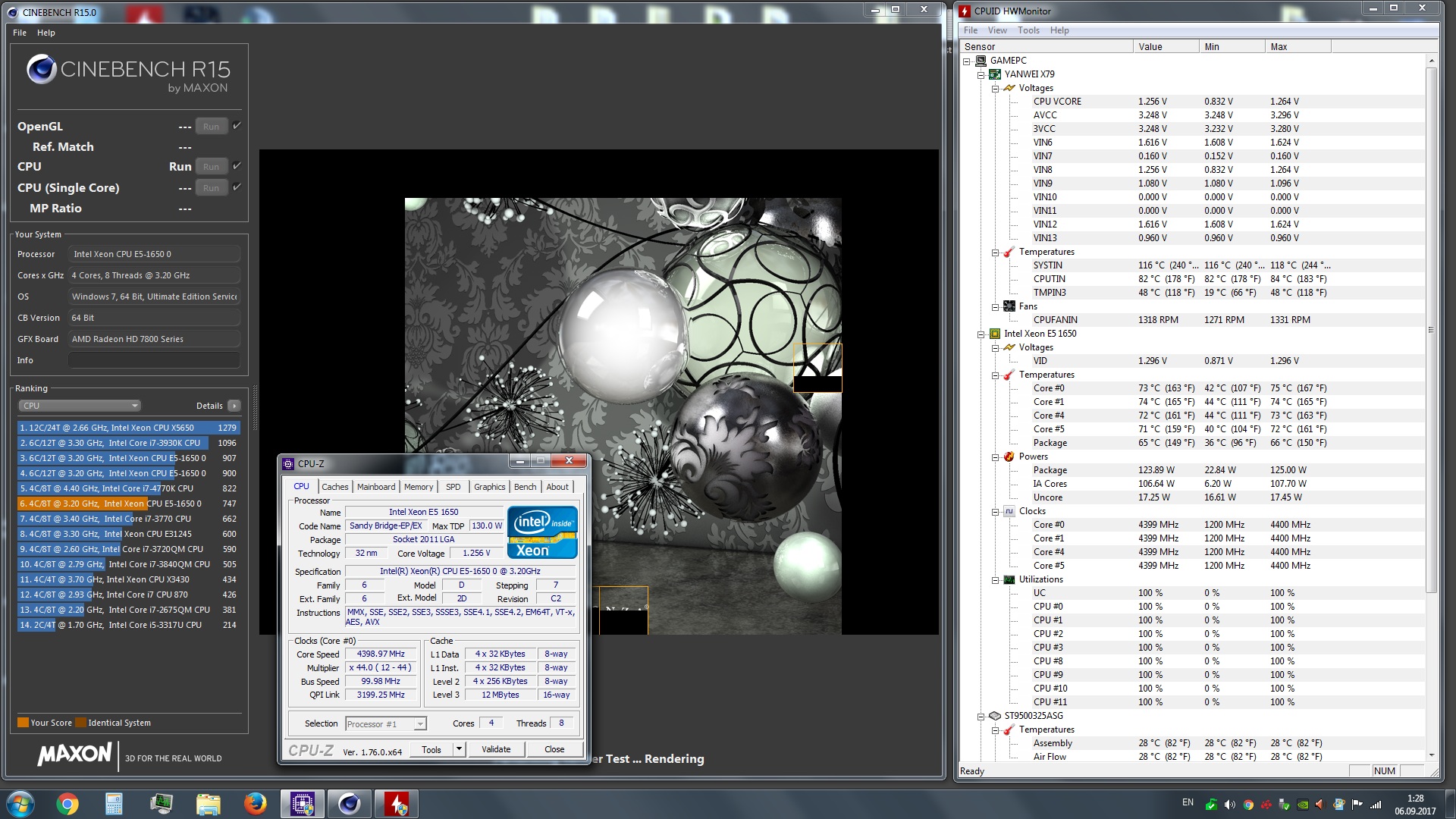The image size is (1456, 819).
Task: Click the Intel Xeon logo in CPU-Z
Action: [542, 533]
